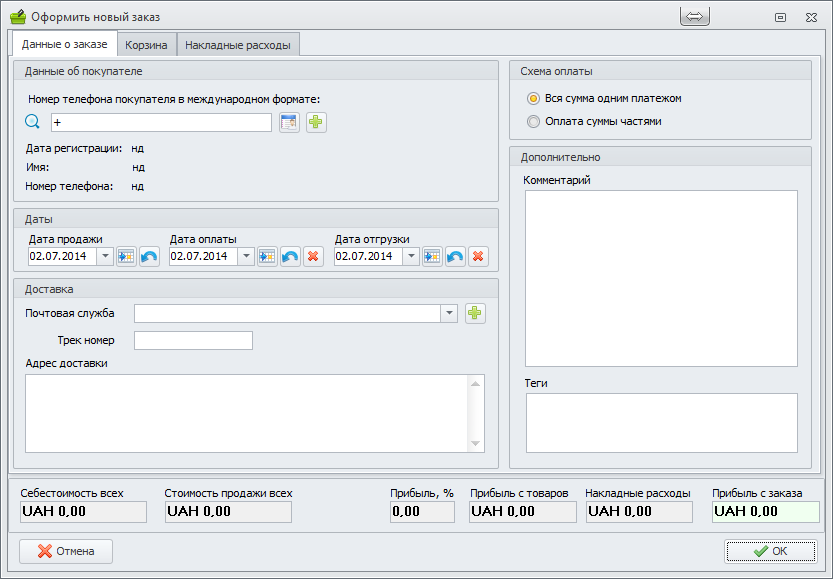Add new Почтовая служба with plus icon
Image resolution: width=833 pixels, height=579 pixels.
click(x=475, y=313)
